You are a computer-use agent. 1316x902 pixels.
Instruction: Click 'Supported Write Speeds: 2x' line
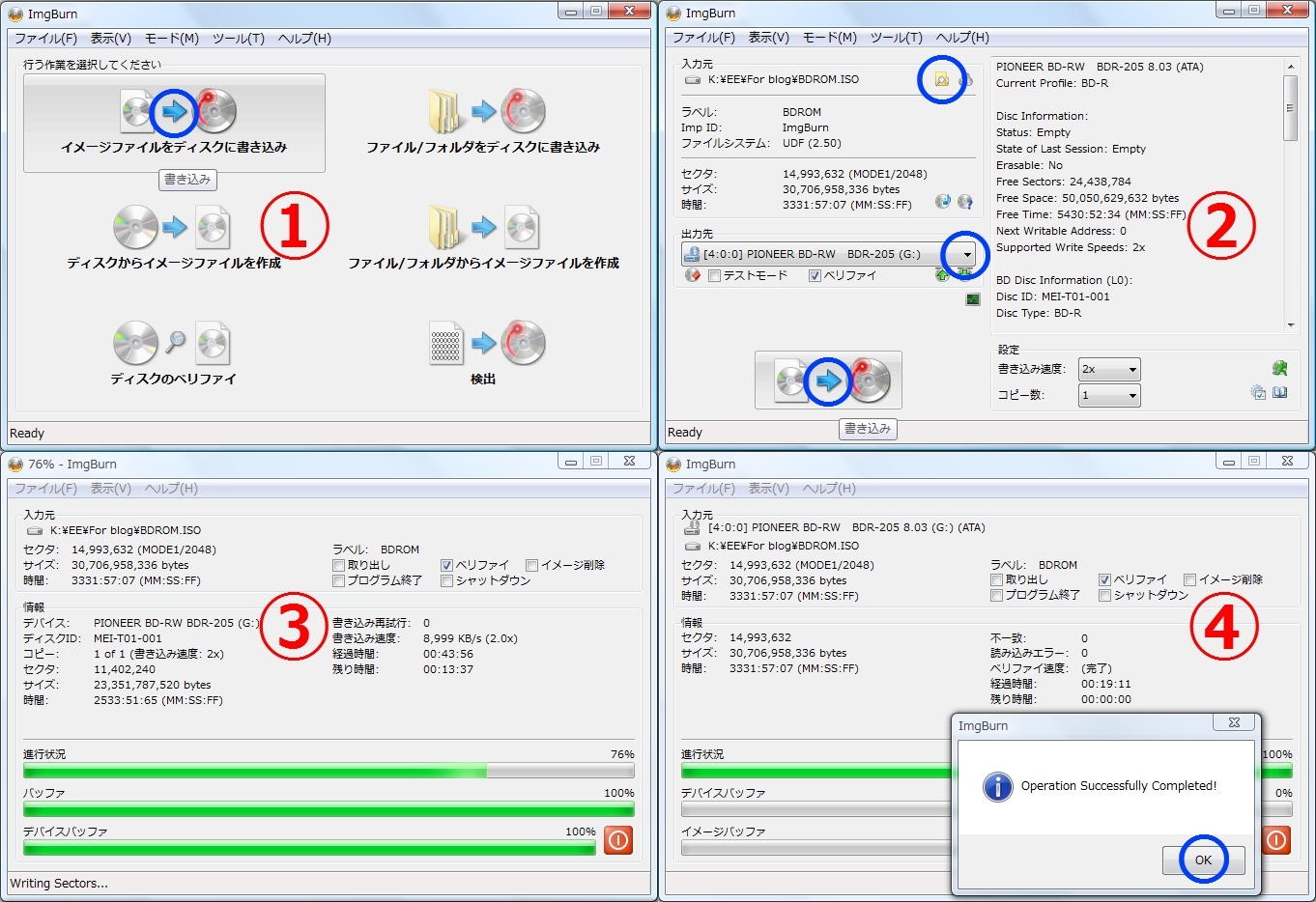[x=1071, y=247]
